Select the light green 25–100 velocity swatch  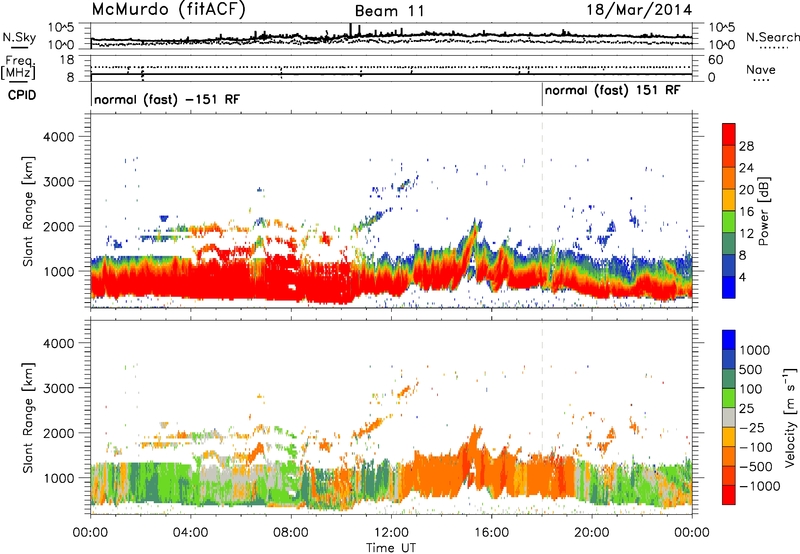tap(729, 398)
